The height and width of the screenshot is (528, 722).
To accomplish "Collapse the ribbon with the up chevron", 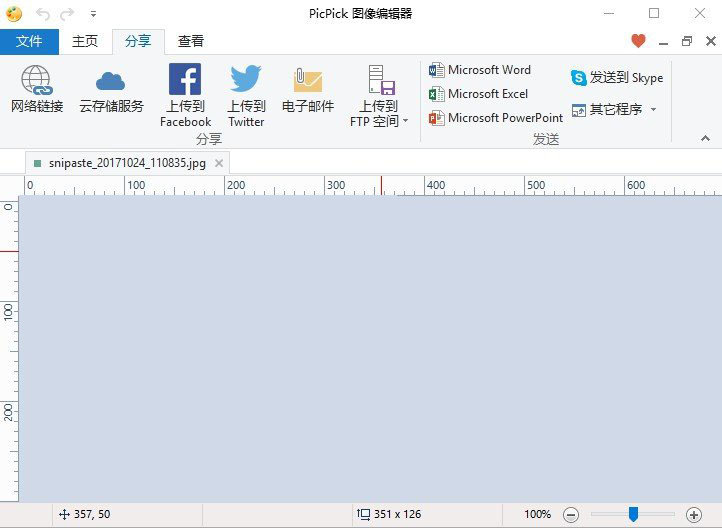I will [x=705, y=138].
